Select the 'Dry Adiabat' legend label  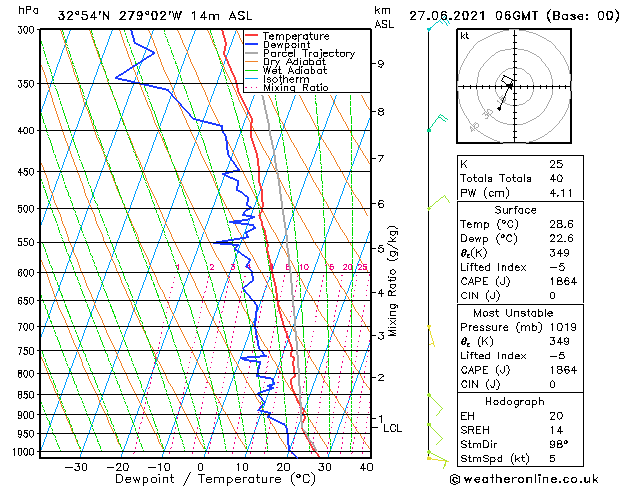point(294,62)
